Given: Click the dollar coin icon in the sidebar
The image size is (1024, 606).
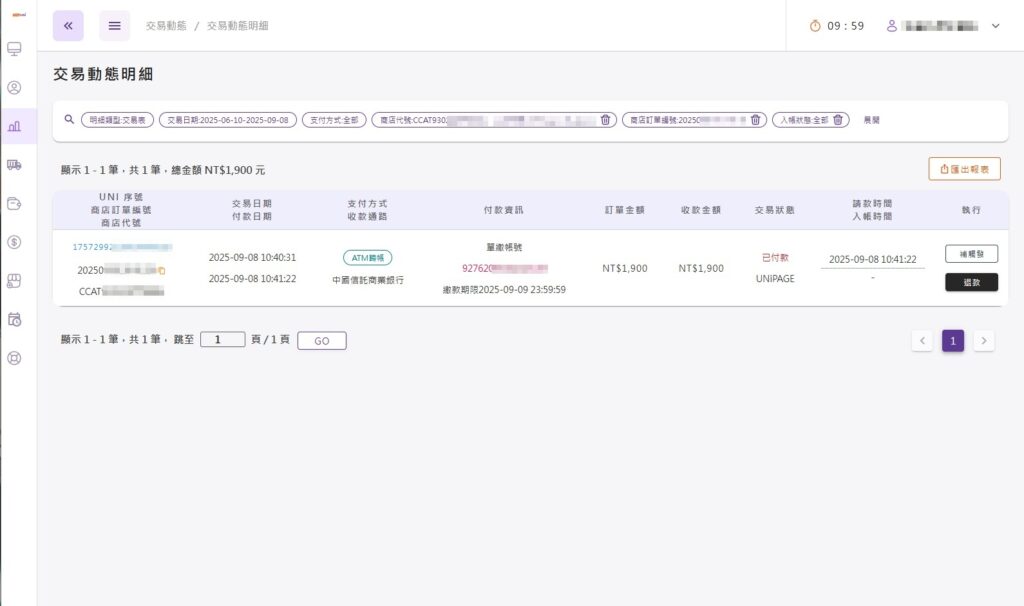Looking at the screenshot, I should pos(13,241).
